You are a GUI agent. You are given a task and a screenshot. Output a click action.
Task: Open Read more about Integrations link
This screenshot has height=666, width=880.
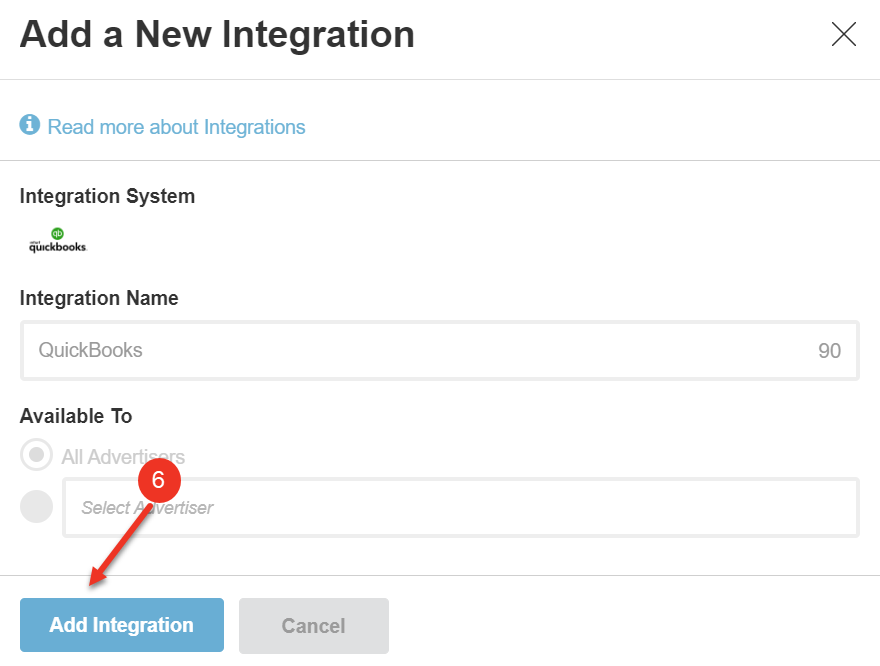pyautogui.click(x=176, y=127)
